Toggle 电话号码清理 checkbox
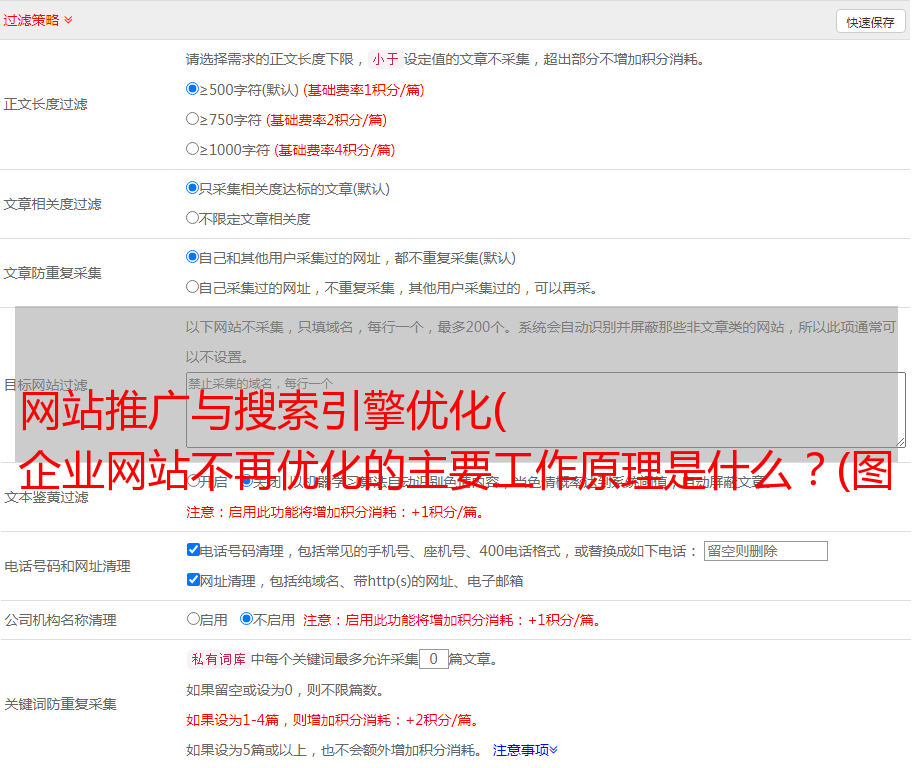The image size is (912, 768). (193, 550)
